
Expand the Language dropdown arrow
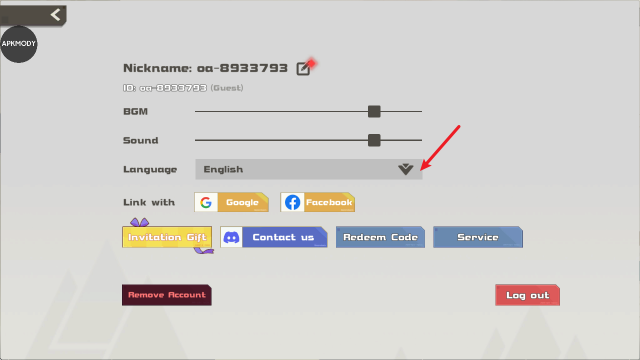(406, 169)
